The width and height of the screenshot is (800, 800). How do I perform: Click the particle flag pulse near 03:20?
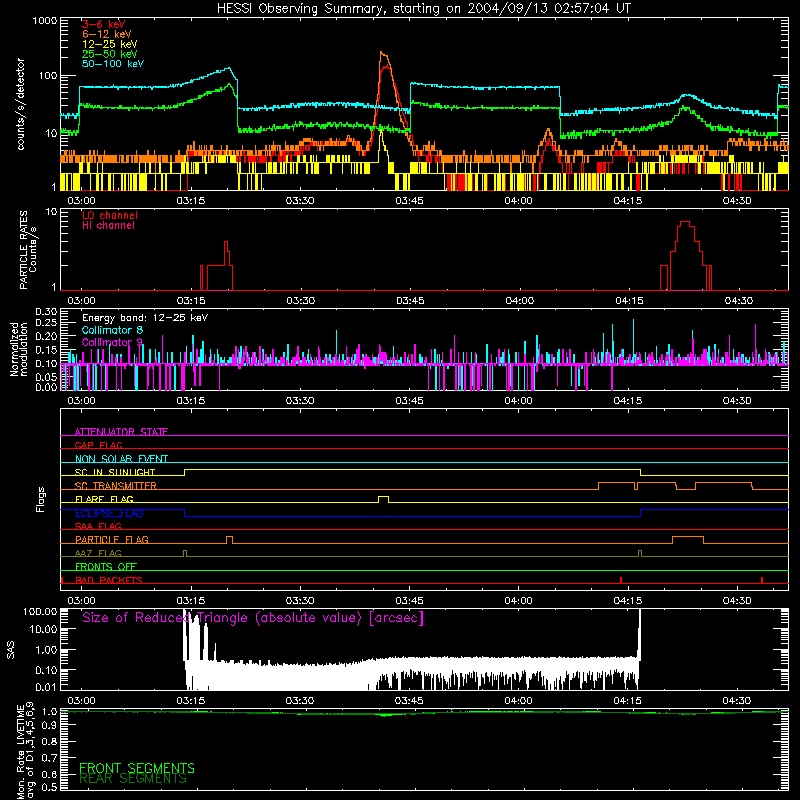(x=230, y=540)
